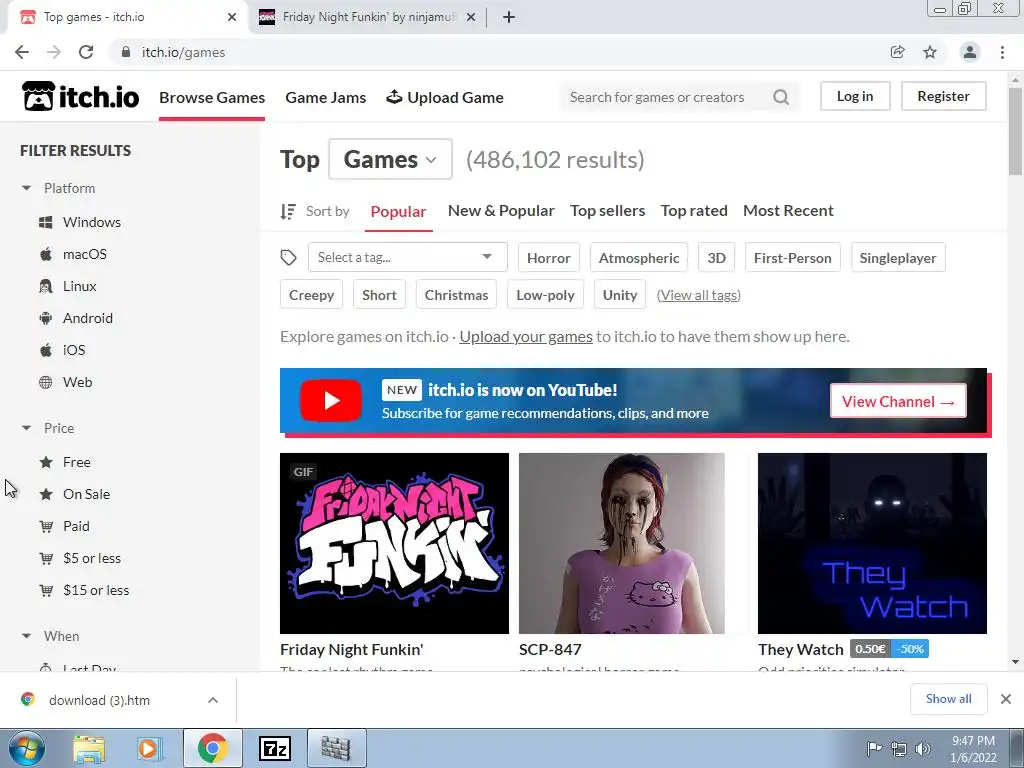Filter by the Low-poly tag

545,295
